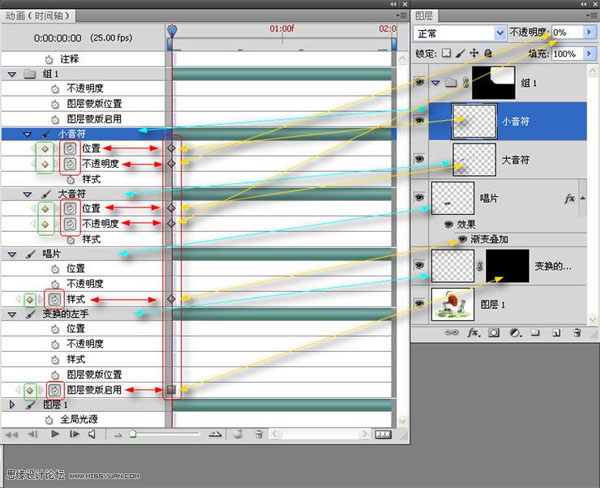Click add layer style fx button

(475, 333)
